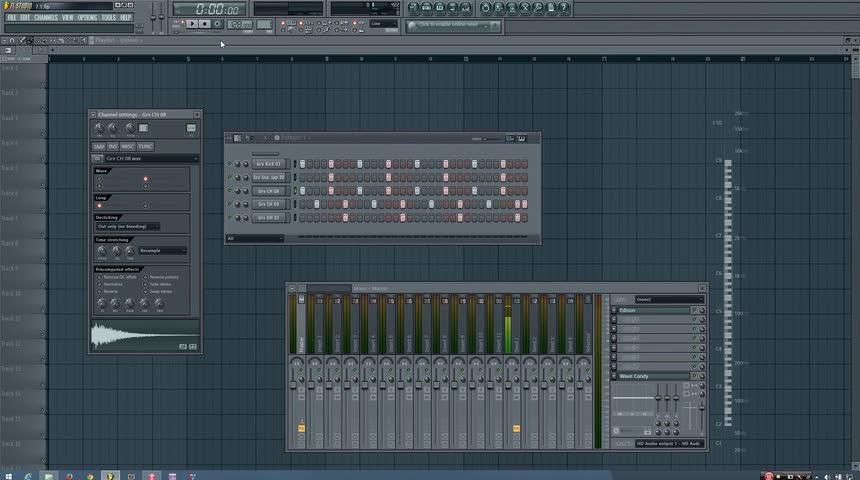
Task: Open the Resample time stretching dropdown
Action: [162, 250]
